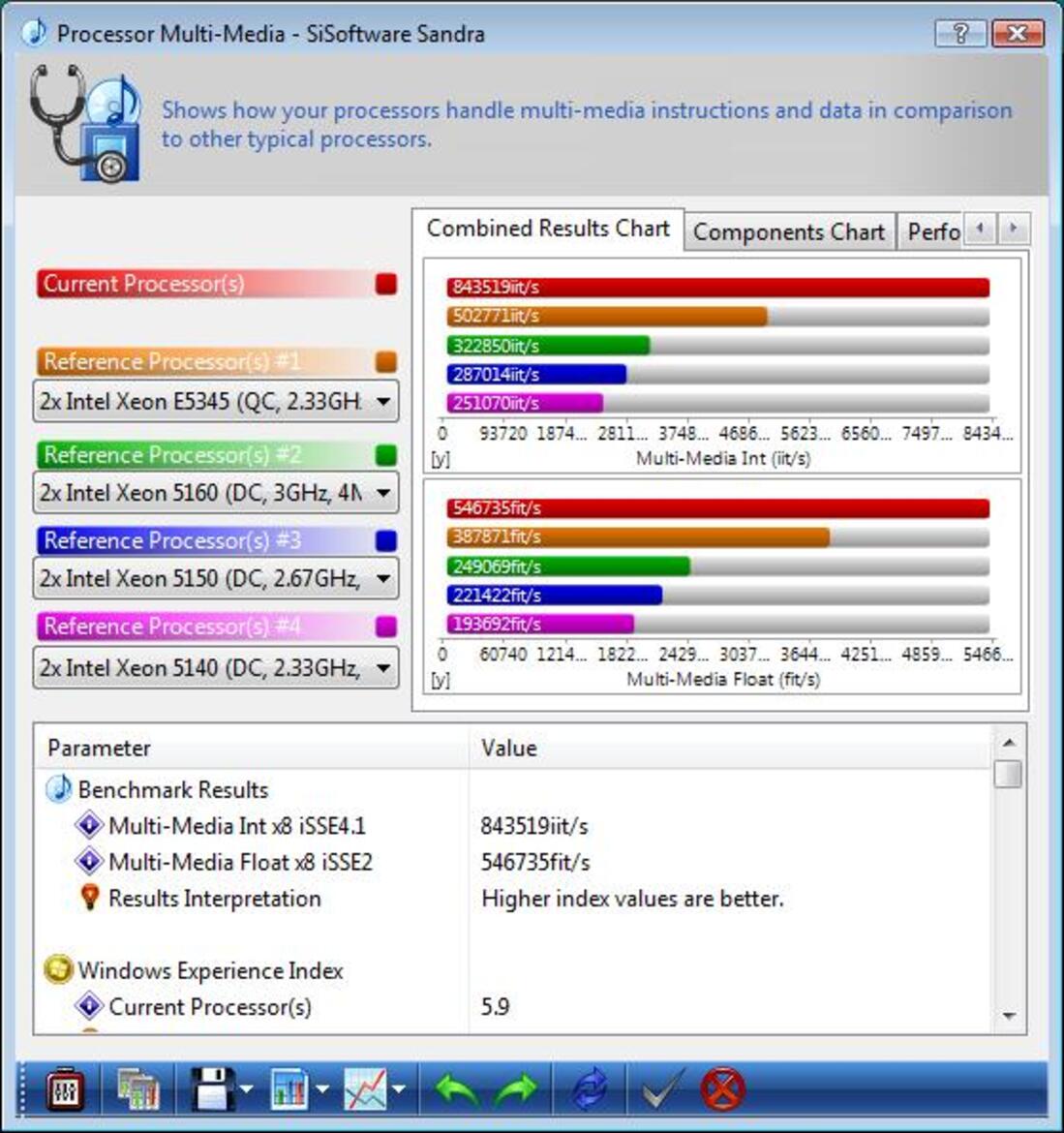Switch to the partially shown Perfo tab
This screenshot has height=1133, width=1064.
point(931,232)
